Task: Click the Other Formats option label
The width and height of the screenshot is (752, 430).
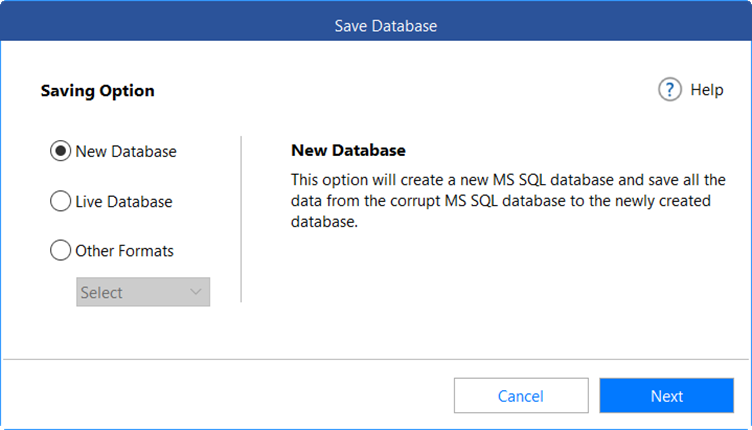Action: pyautogui.click(x=125, y=251)
